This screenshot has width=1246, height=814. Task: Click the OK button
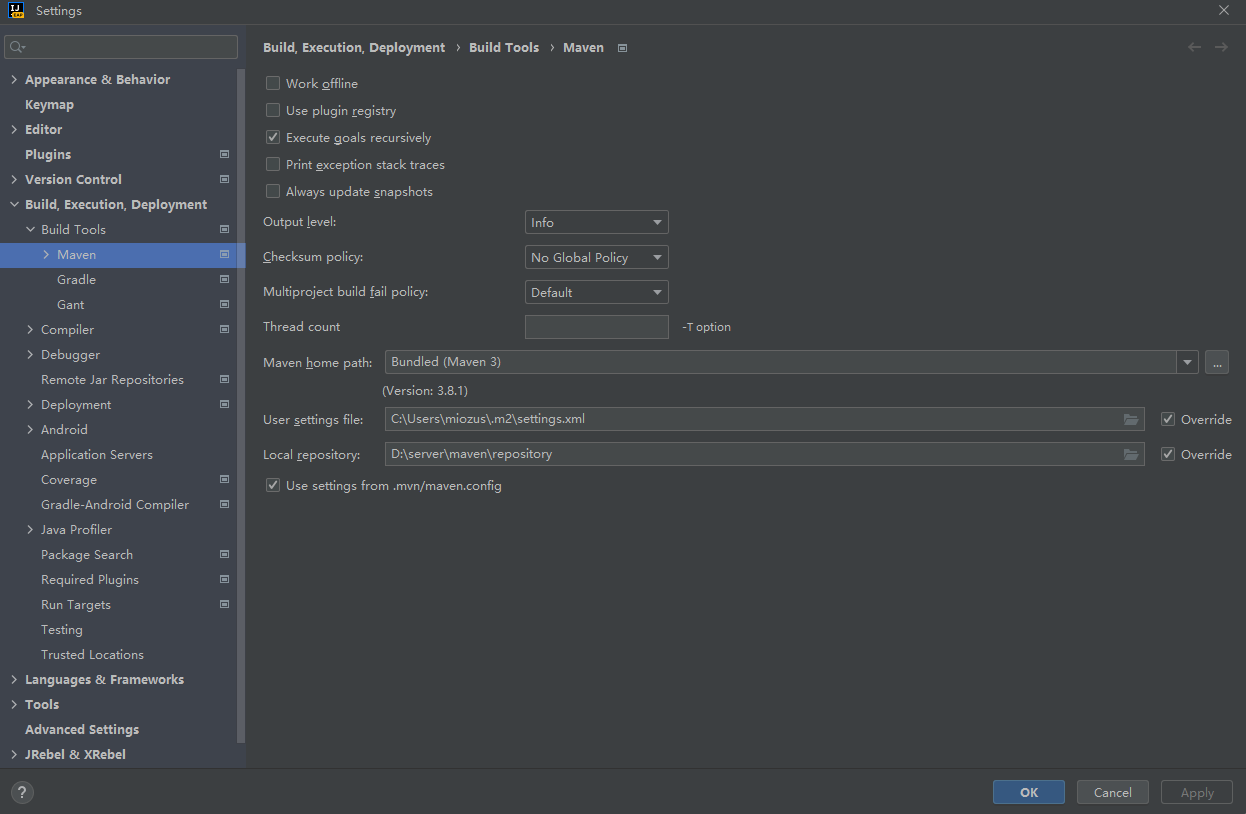1029,792
